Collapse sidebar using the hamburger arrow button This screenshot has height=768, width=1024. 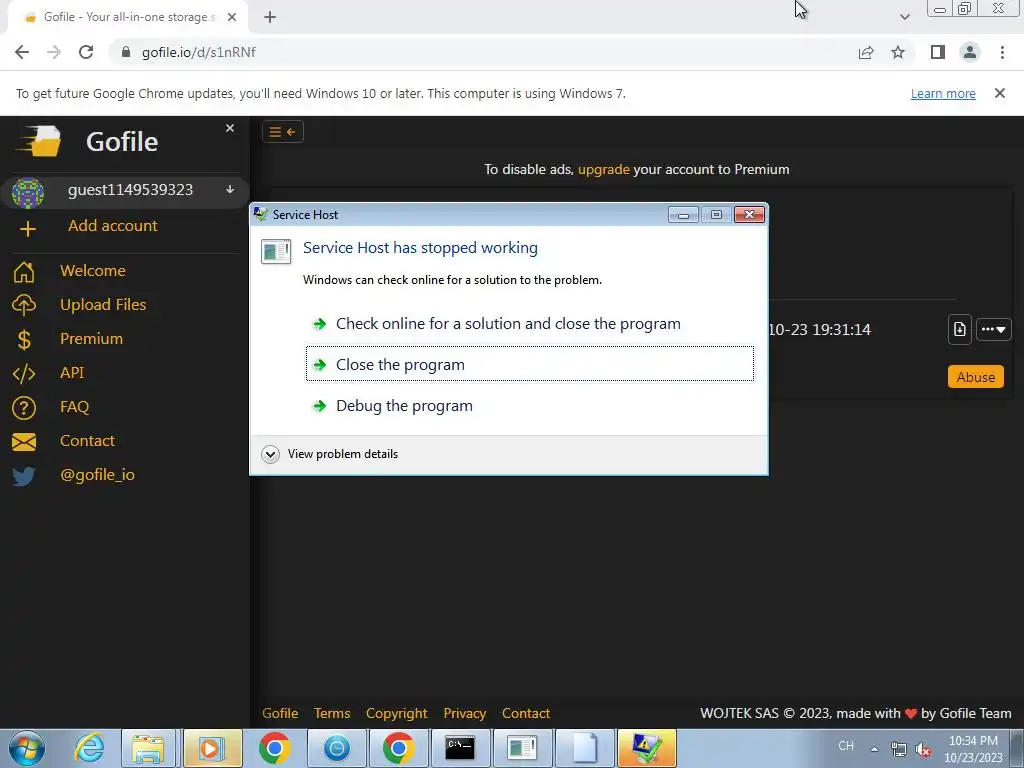(x=283, y=132)
